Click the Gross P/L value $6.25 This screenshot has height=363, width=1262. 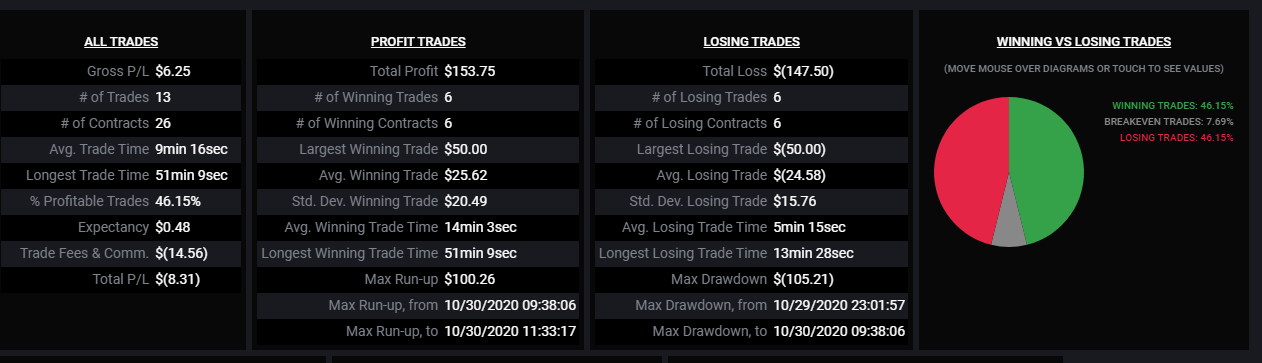[x=173, y=72]
